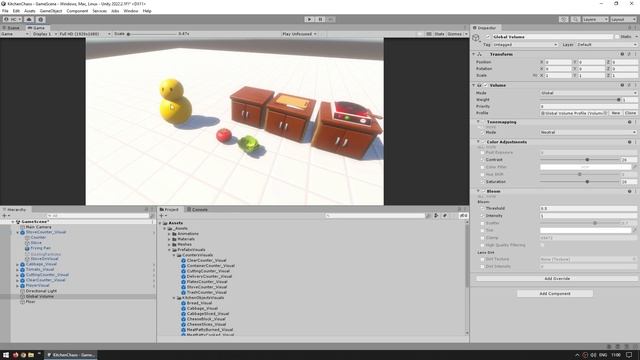Open the cloud services icon in the toolbar
Viewport: 640px width, 360px height.
29,19
